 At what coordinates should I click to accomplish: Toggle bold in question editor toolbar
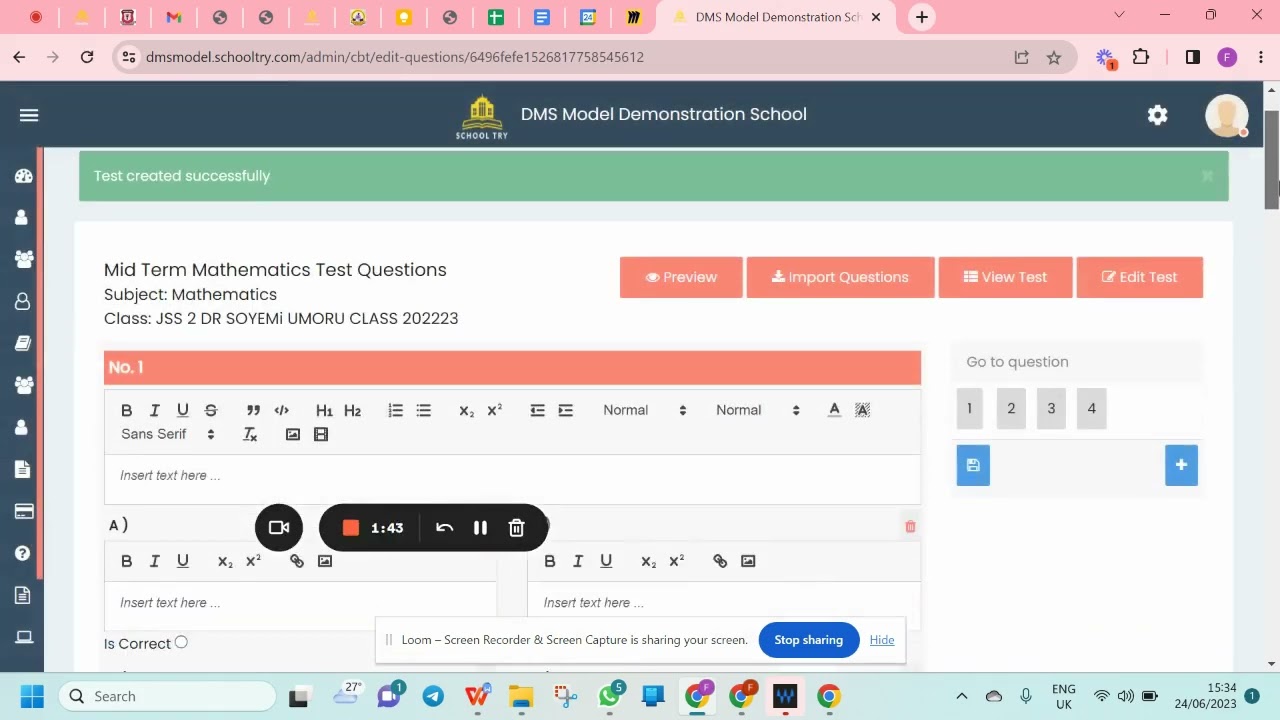coord(126,410)
